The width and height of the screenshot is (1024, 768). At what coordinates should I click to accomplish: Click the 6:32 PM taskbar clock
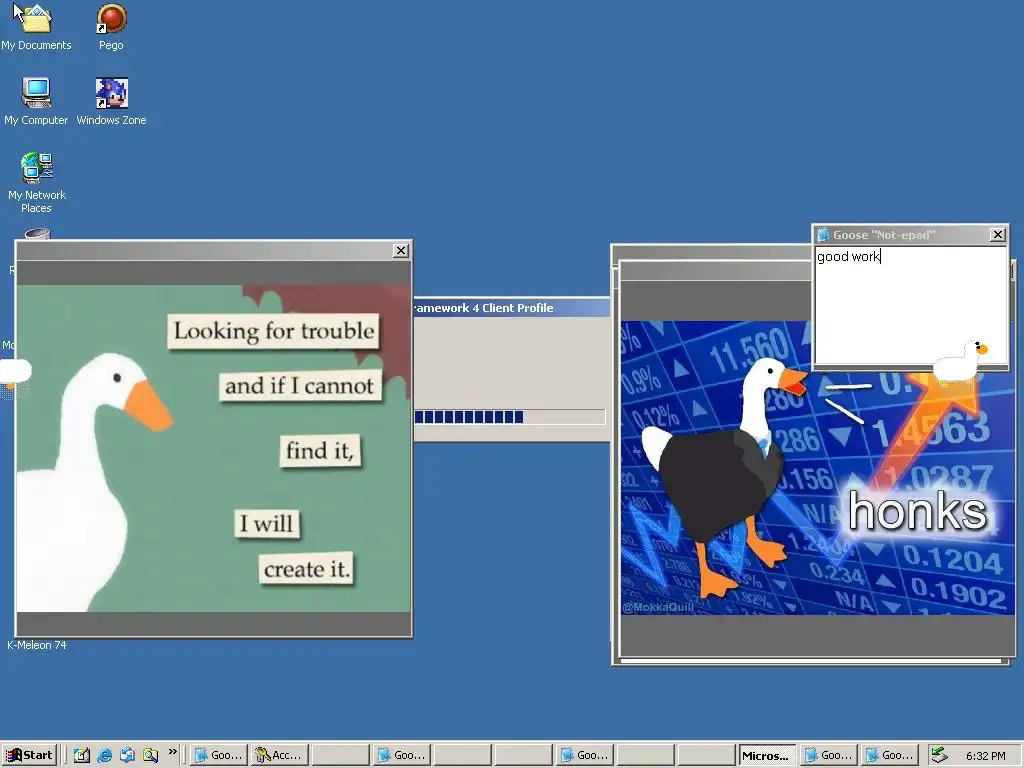click(985, 756)
